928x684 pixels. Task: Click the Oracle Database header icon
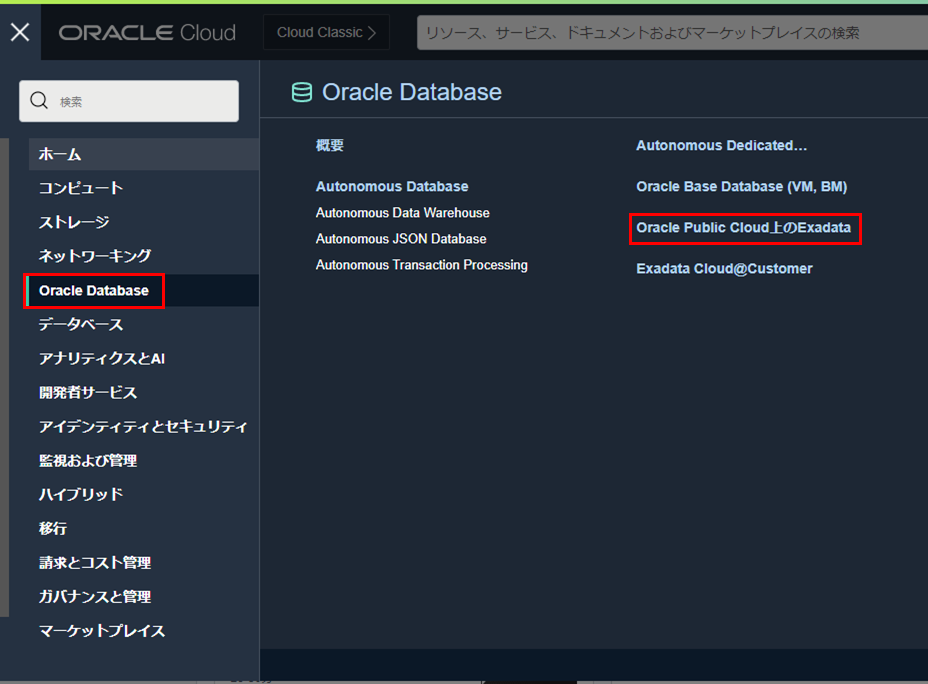[301, 93]
